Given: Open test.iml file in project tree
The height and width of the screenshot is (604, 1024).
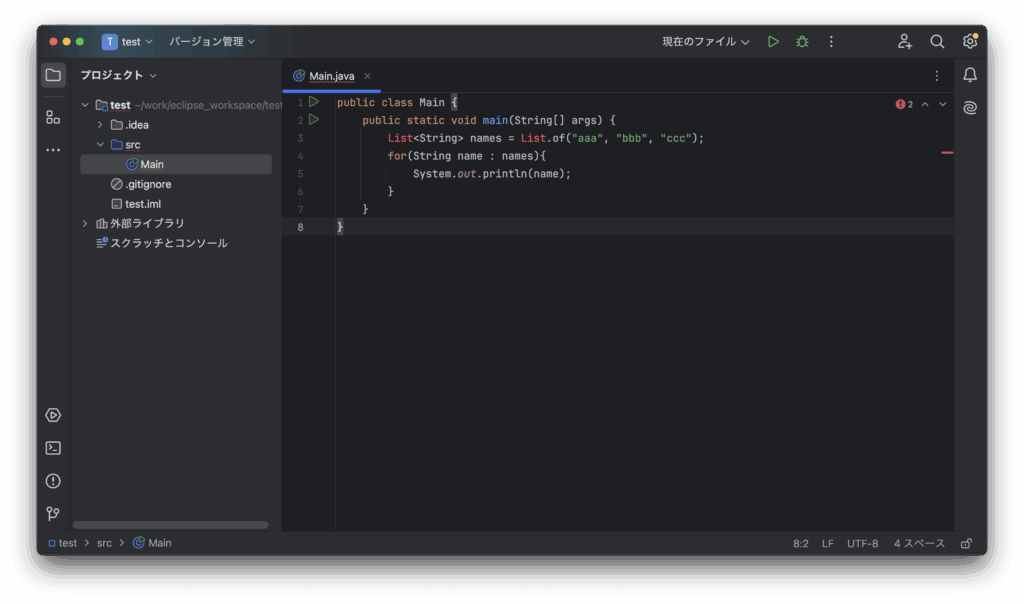Looking at the screenshot, I should [142, 204].
